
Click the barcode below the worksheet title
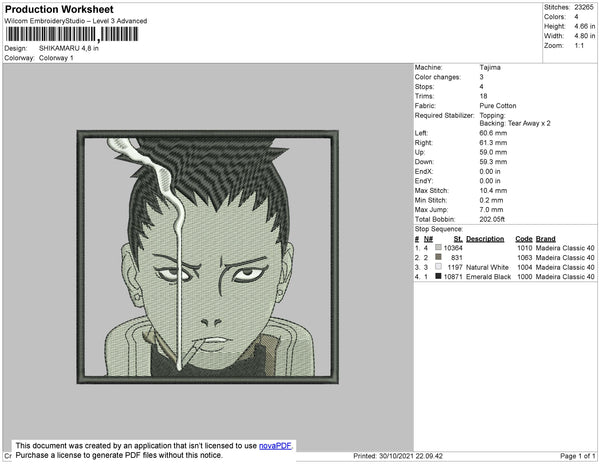[72, 34]
